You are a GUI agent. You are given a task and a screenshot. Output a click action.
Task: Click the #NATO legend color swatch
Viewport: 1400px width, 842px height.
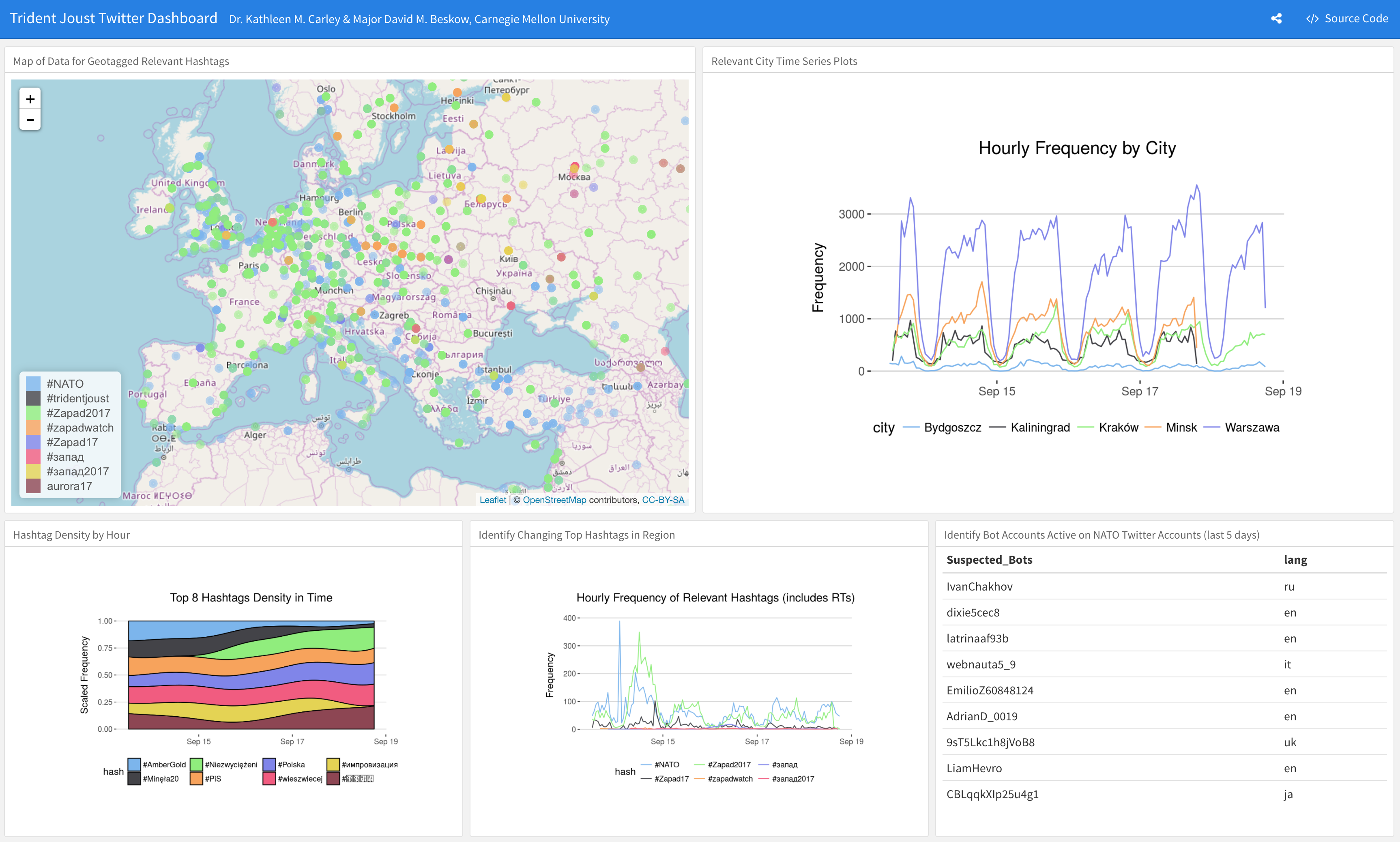tap(34, 384)
